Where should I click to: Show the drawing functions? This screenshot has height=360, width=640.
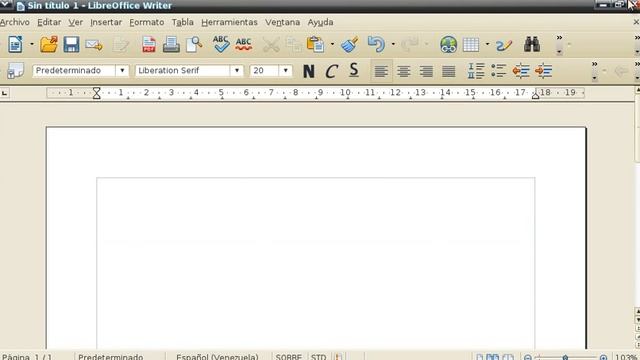(x=504, y=44)
